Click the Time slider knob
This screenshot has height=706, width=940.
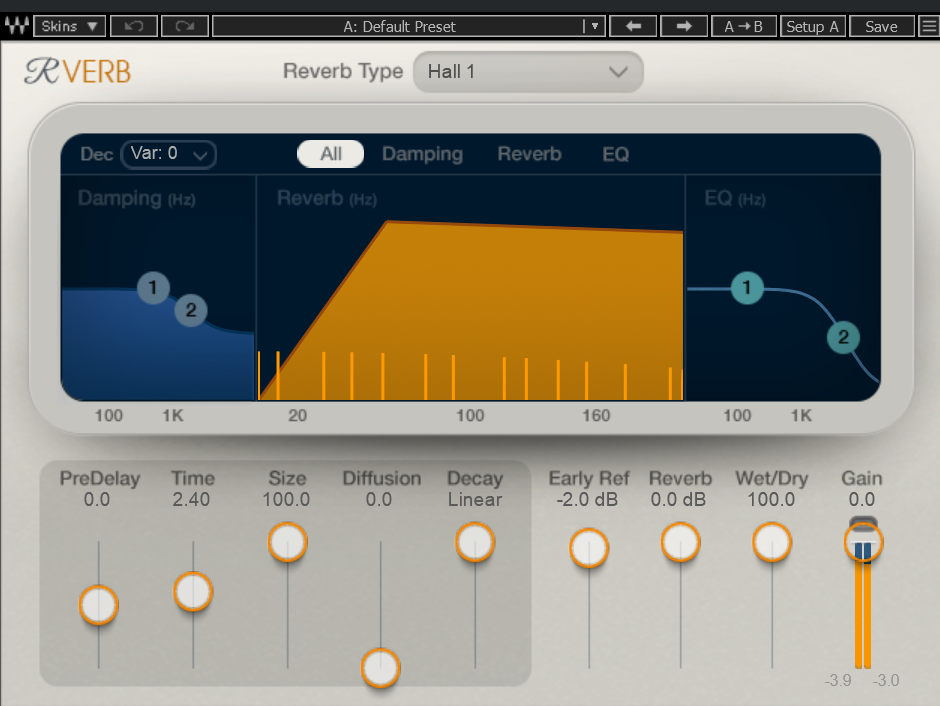pyautogui.click(x=193, y=592)
